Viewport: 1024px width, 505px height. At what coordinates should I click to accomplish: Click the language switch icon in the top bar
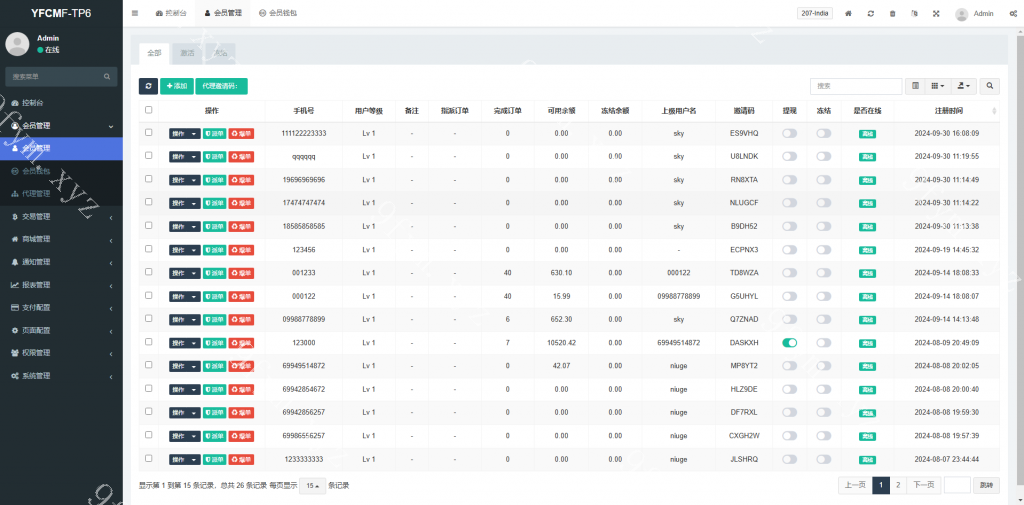click(x=914, y=13)
